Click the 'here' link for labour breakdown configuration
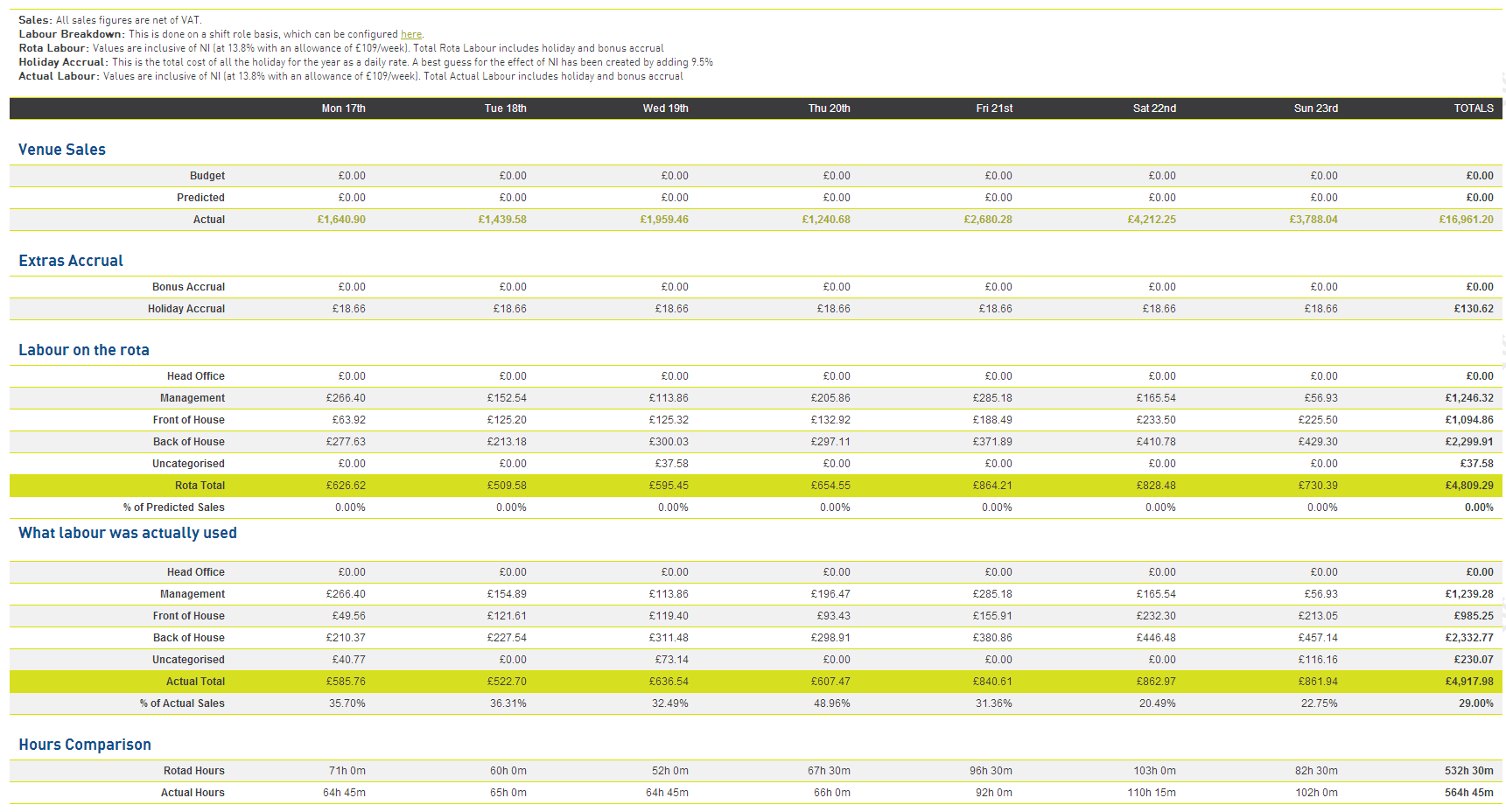This screenshot has height=812, width=1506. point(410,34)
